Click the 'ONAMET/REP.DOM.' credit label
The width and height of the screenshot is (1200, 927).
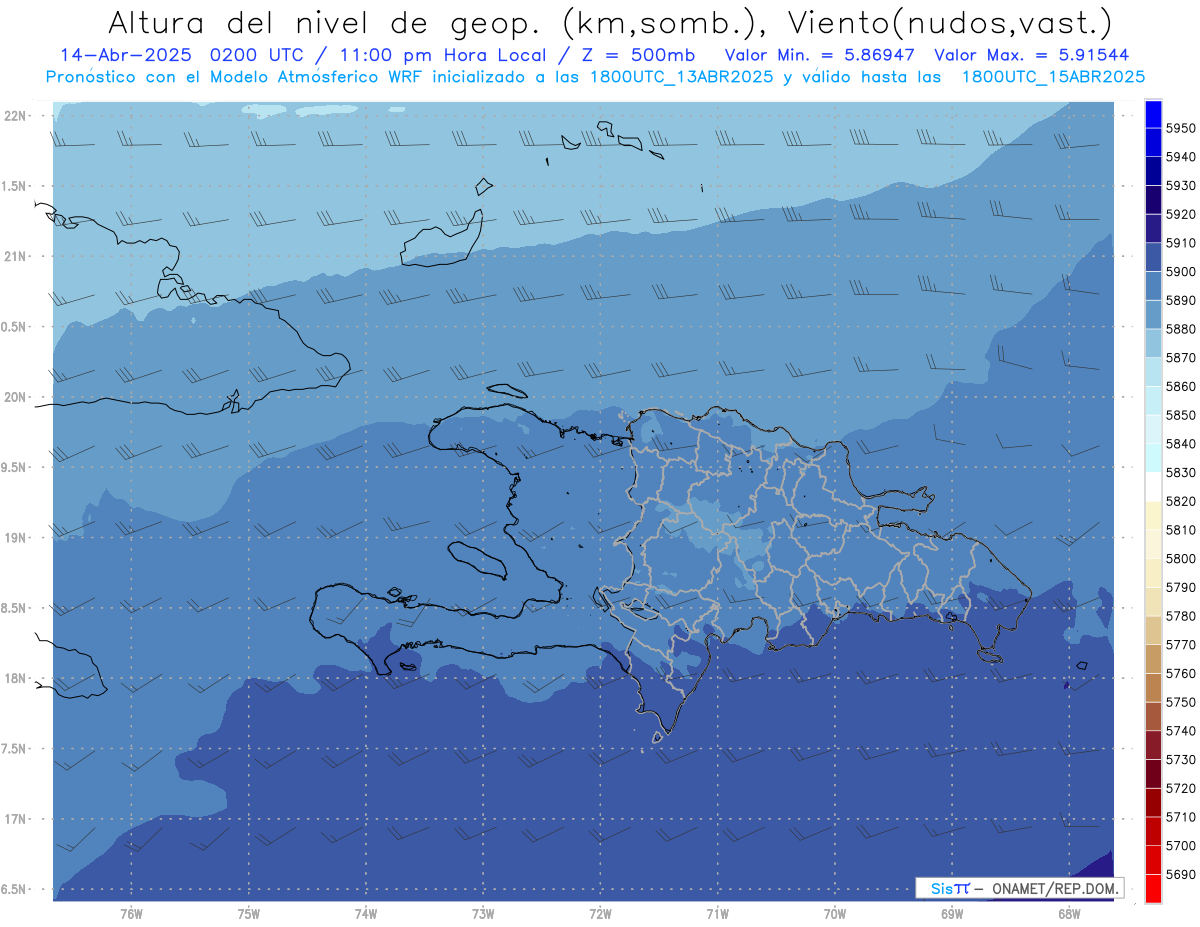(x=1054, y=888)
